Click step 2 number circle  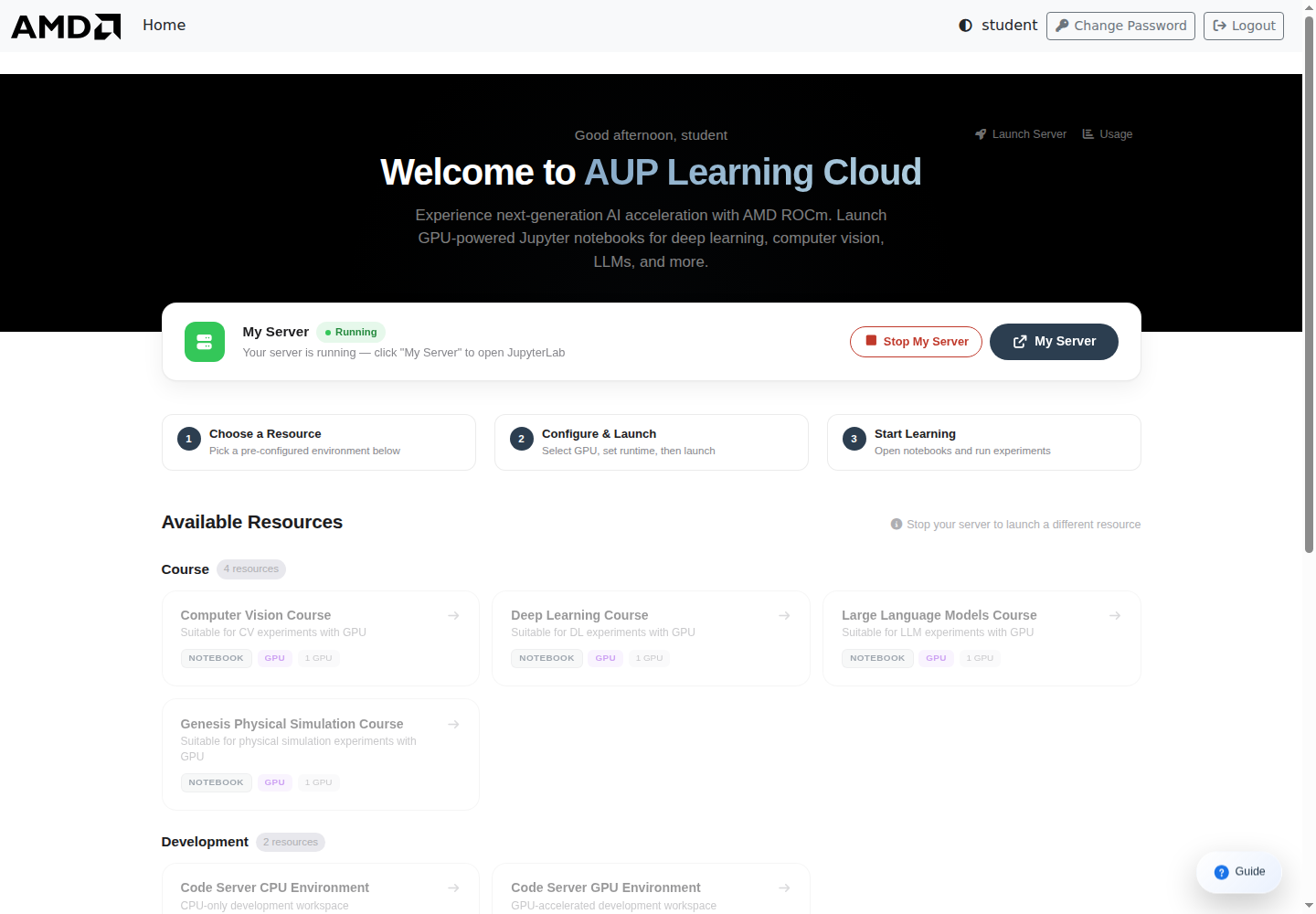click(522, 439)
